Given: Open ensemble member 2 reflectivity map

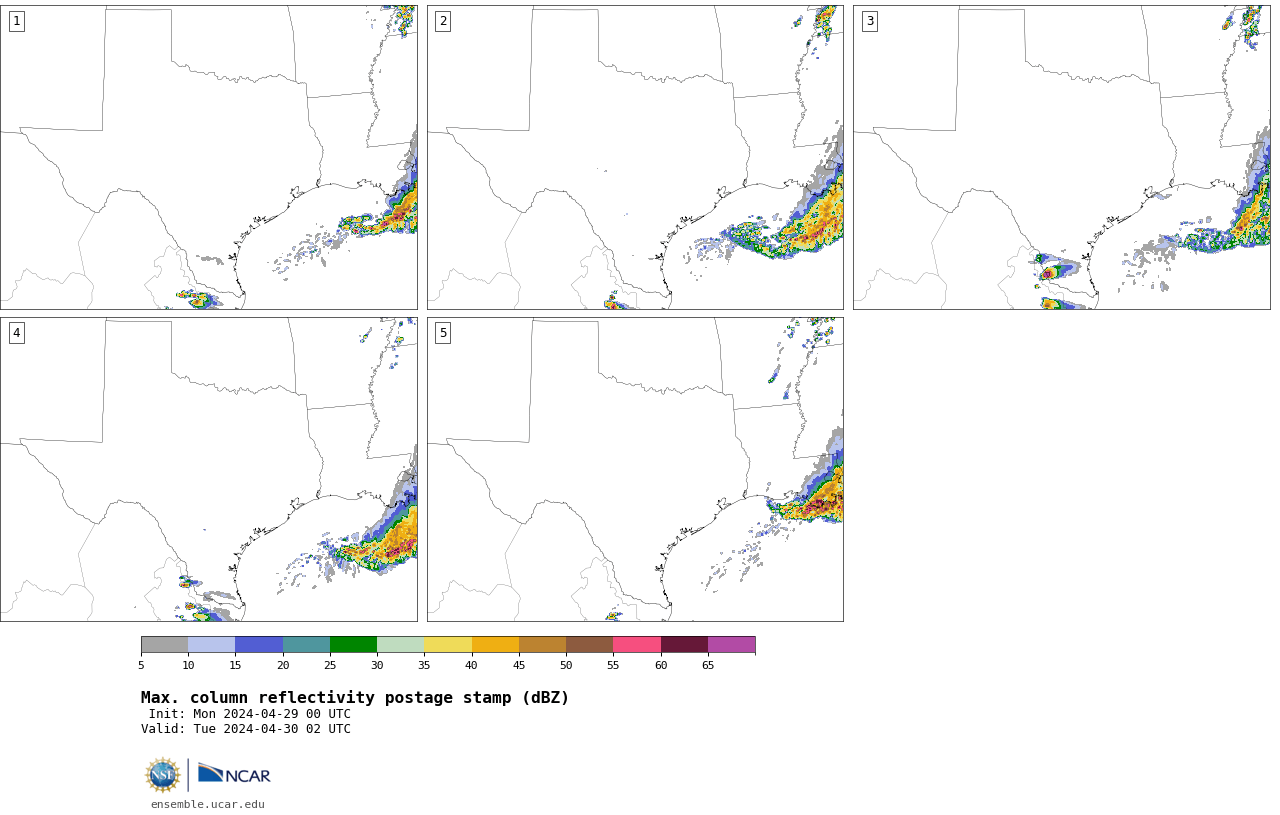Looking at the screenshot, I should pos(635,157).
